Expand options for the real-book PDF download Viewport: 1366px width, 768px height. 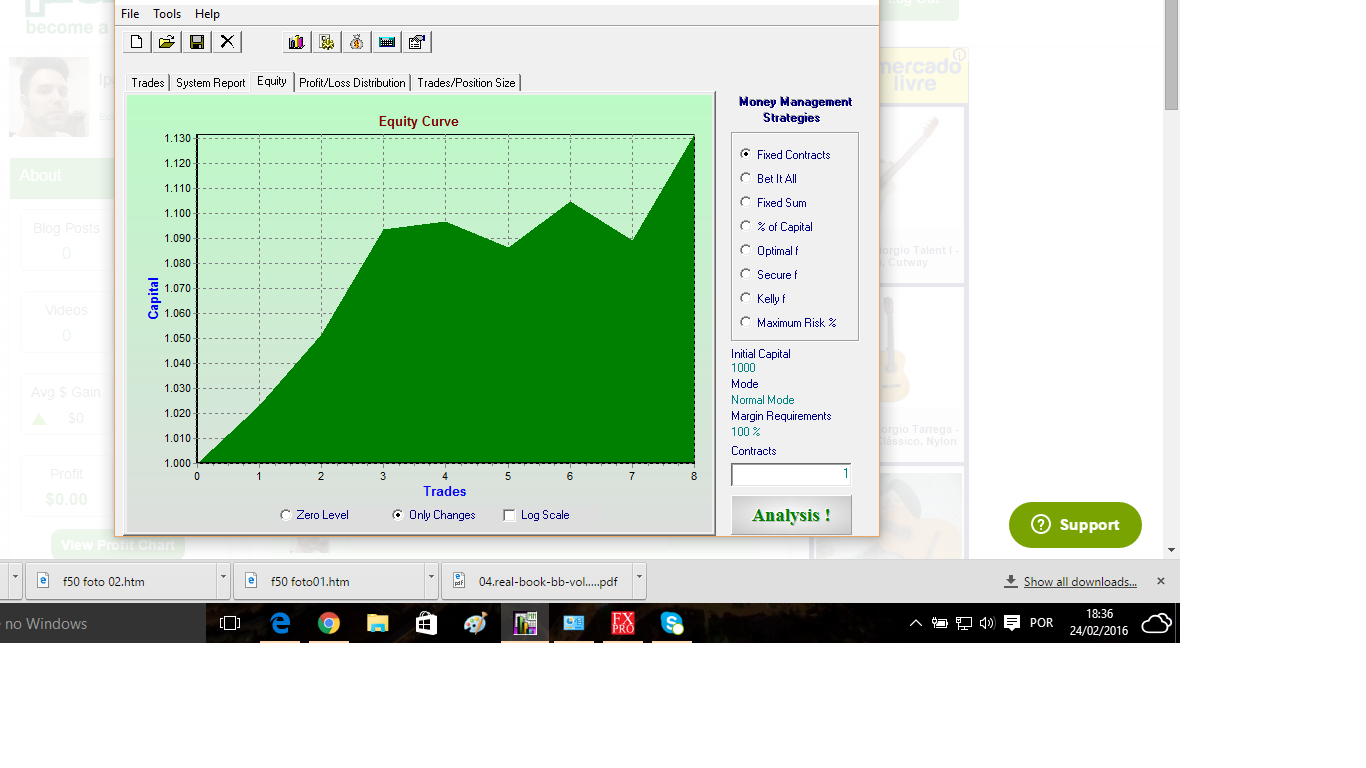tap(639, 580)
